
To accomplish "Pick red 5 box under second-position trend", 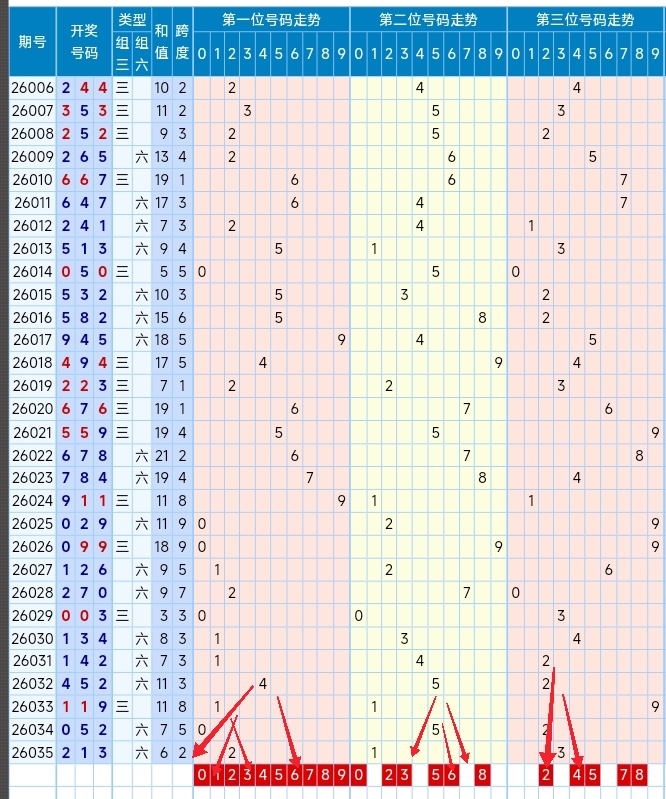I will (436, 775).
